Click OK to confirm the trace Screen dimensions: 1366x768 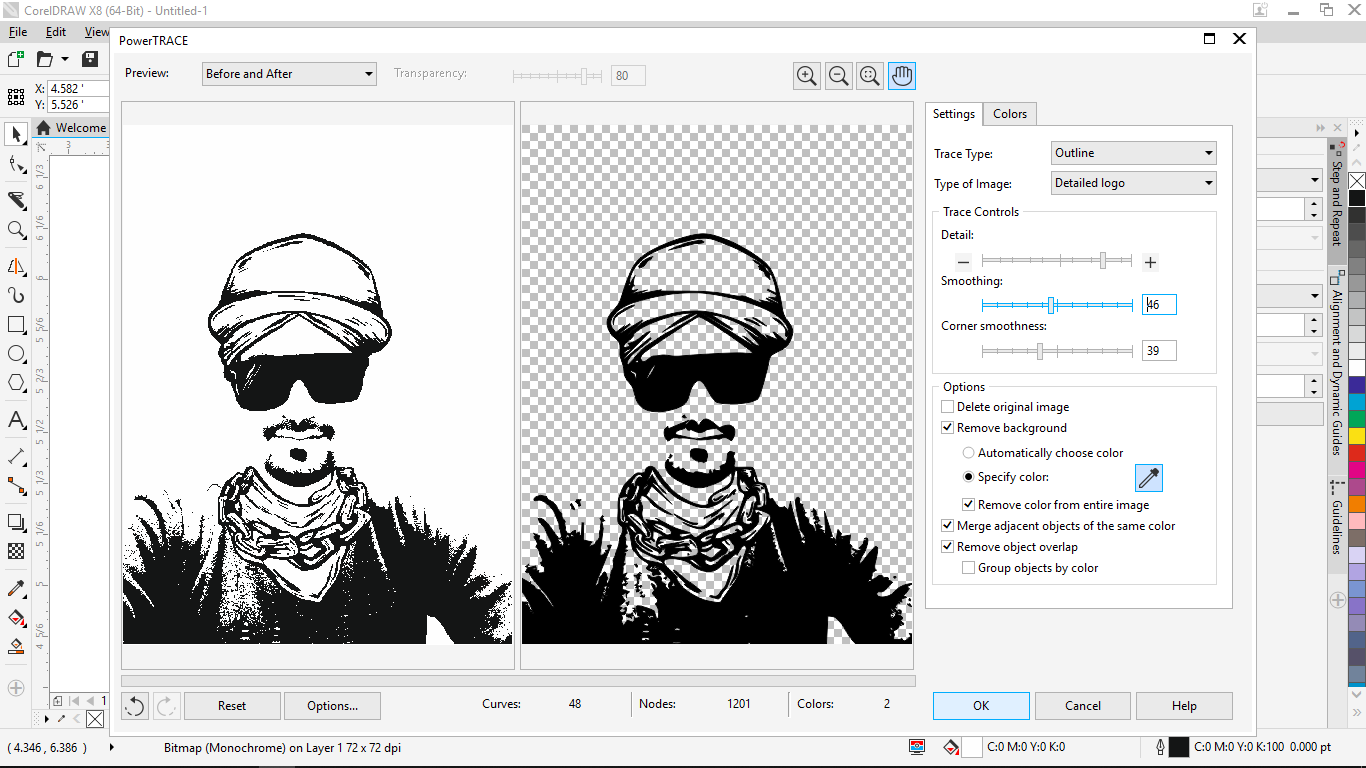pyautogui.click(x=981, y=706)
